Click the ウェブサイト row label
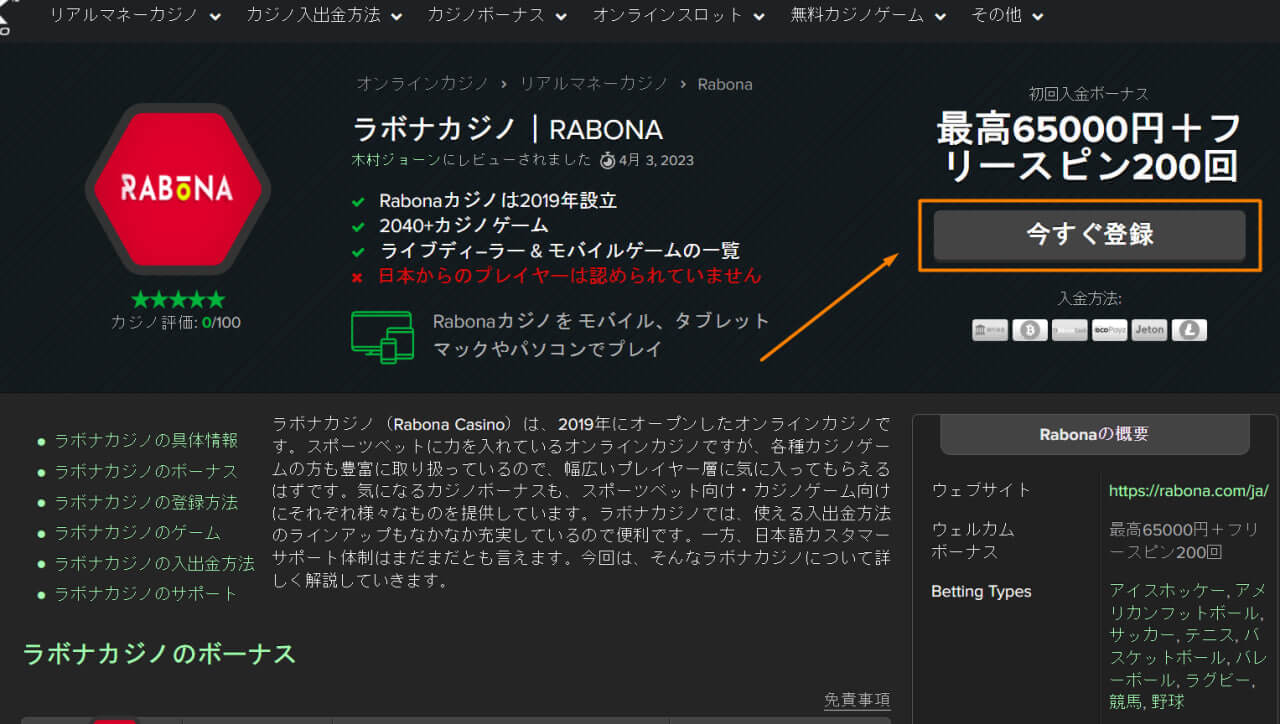The width and height of the screenshot is (1280, 724). pos(981,490)
